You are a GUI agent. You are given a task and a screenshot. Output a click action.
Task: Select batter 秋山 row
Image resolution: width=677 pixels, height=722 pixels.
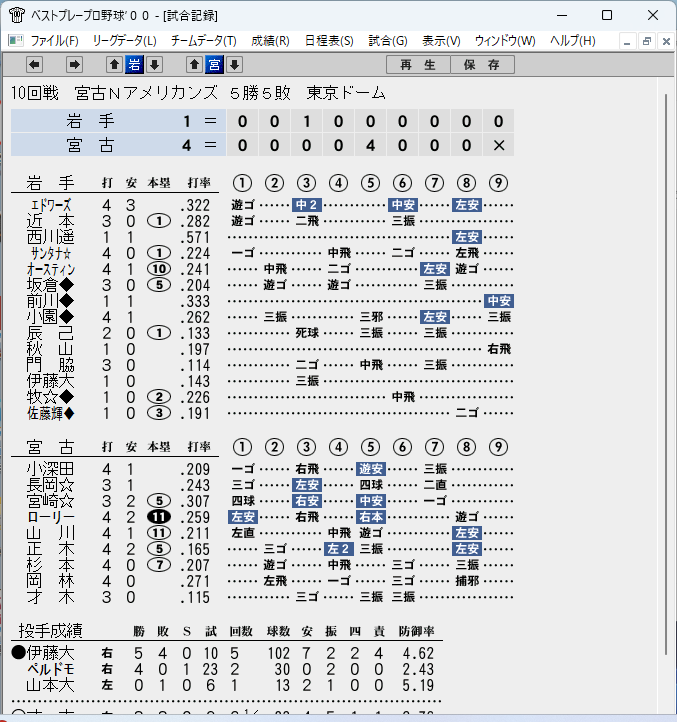[50, 349]
